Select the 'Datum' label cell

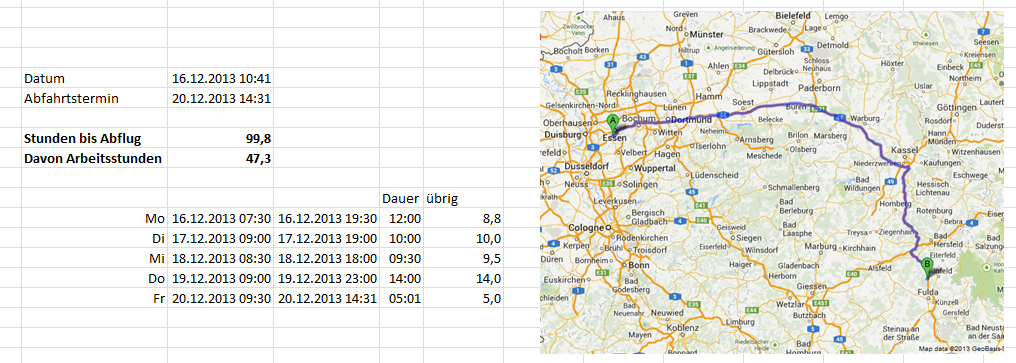pos(95,79)
